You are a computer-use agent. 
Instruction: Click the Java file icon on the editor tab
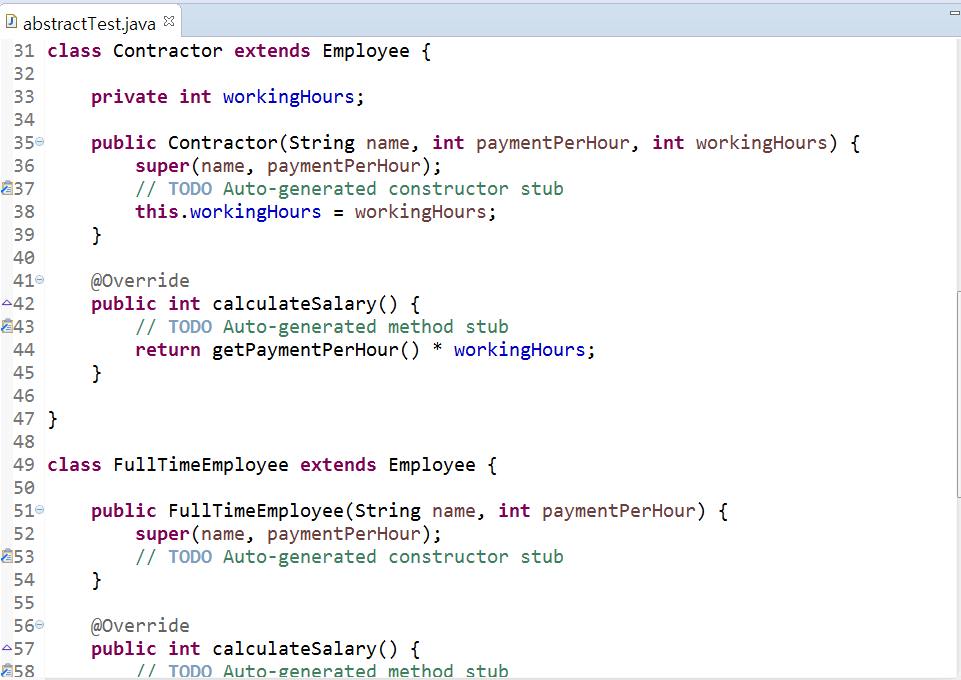coord(10,22)
